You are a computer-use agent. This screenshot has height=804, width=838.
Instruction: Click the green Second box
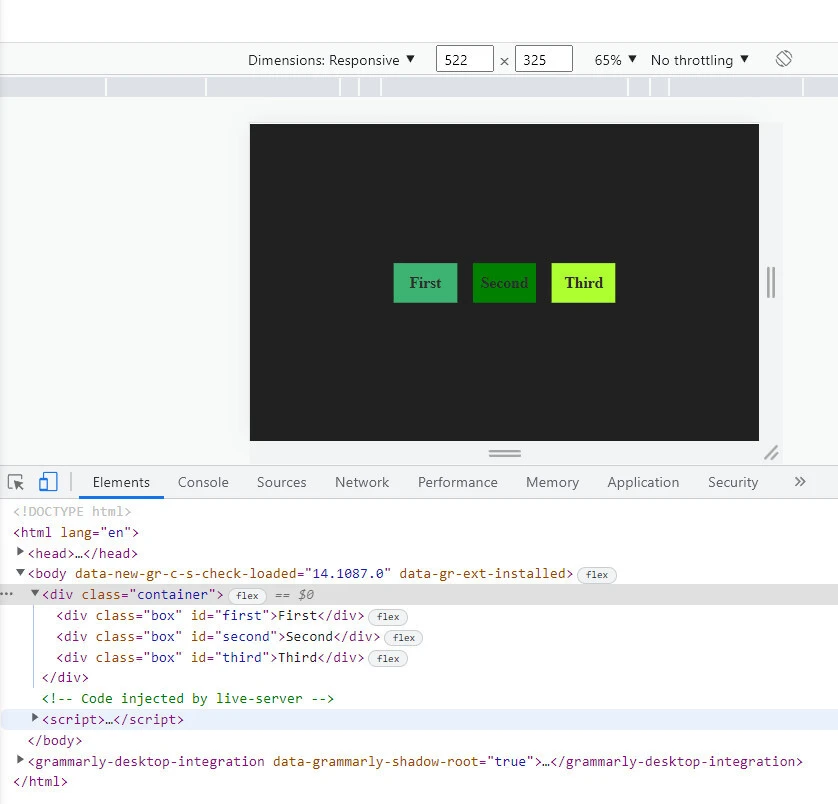pos(504,283)
